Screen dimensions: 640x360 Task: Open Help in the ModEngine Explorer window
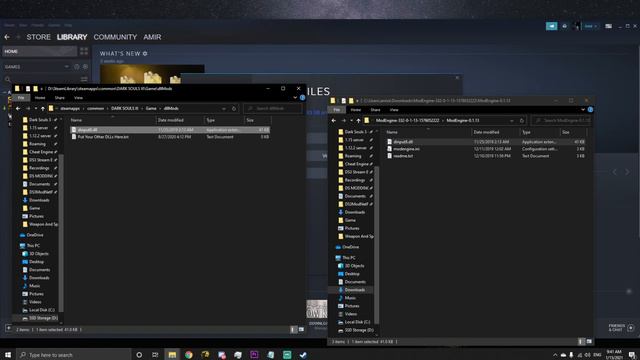[x=590, y=109]
